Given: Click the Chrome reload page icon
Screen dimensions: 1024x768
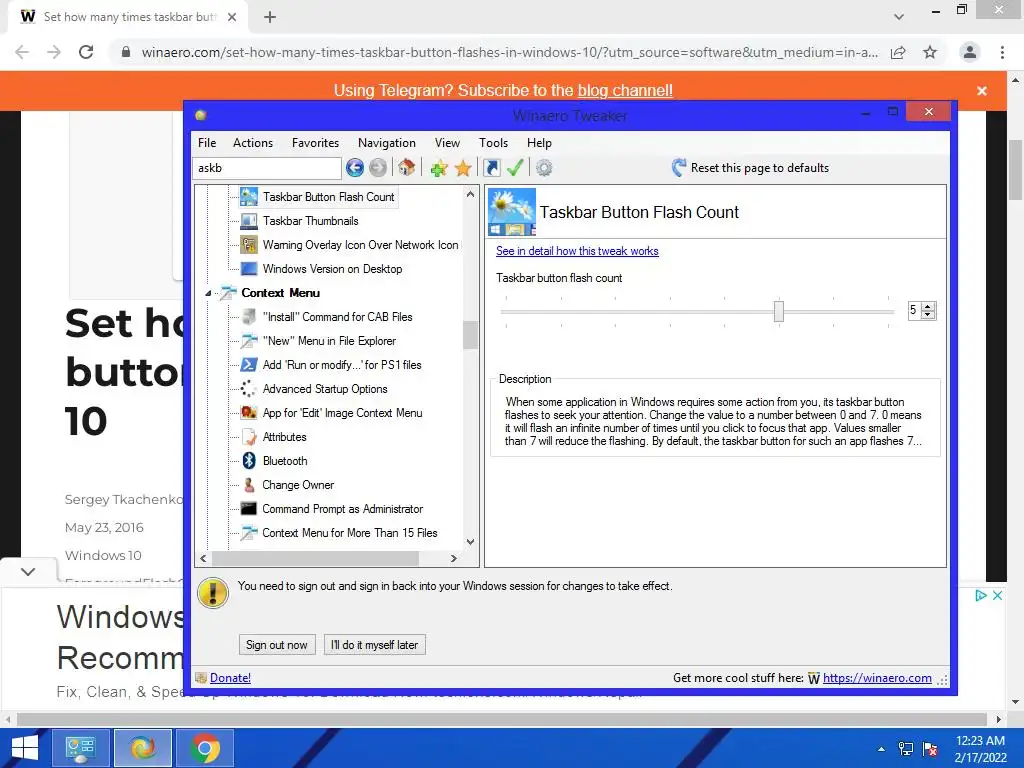Looking at the screenshot, I should click(86, 52).
